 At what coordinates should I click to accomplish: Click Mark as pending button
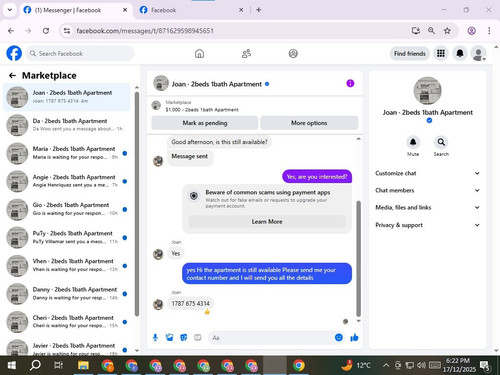coord(205,123)
